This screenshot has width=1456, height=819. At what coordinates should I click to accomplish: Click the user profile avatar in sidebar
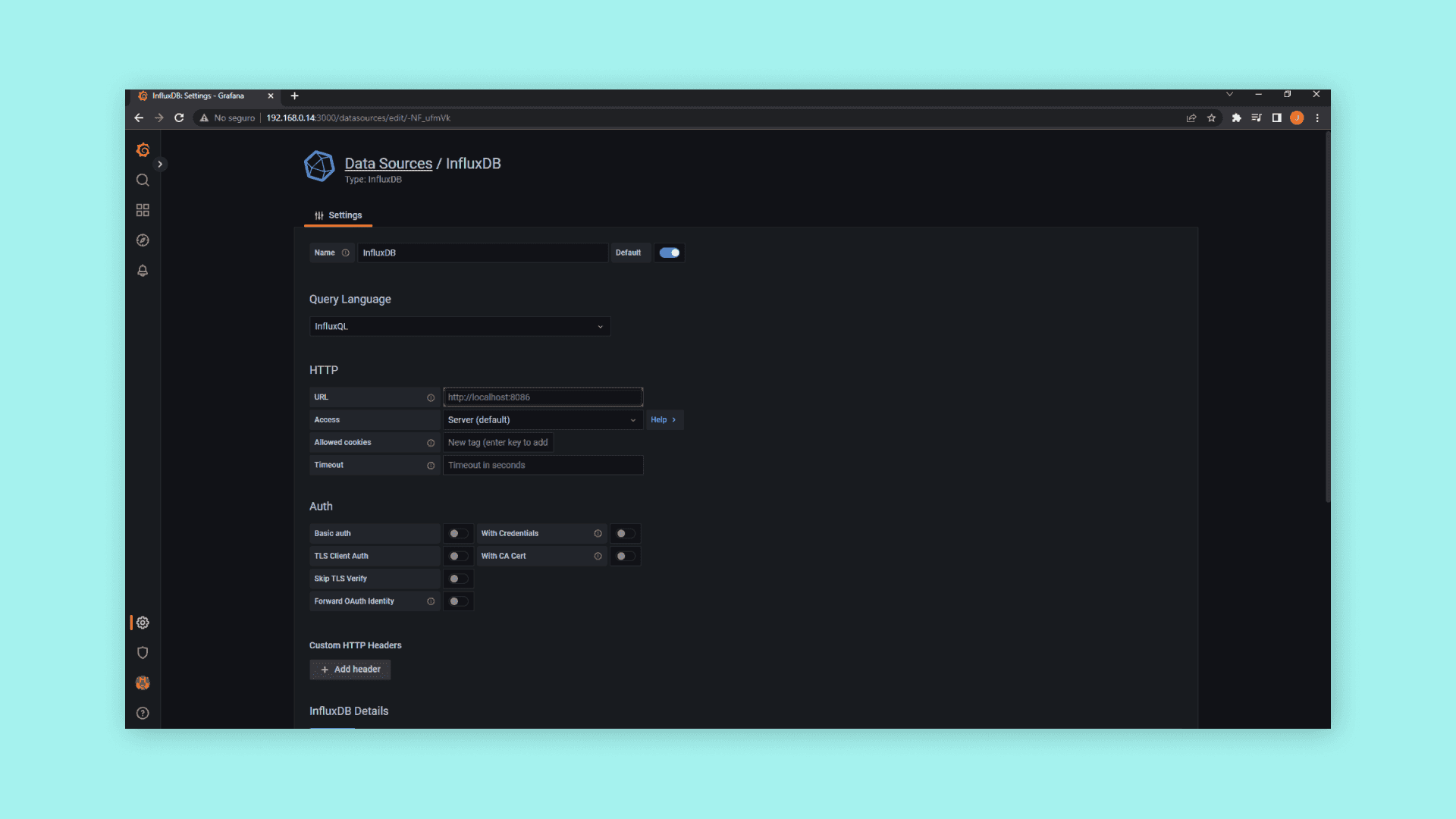143,683
